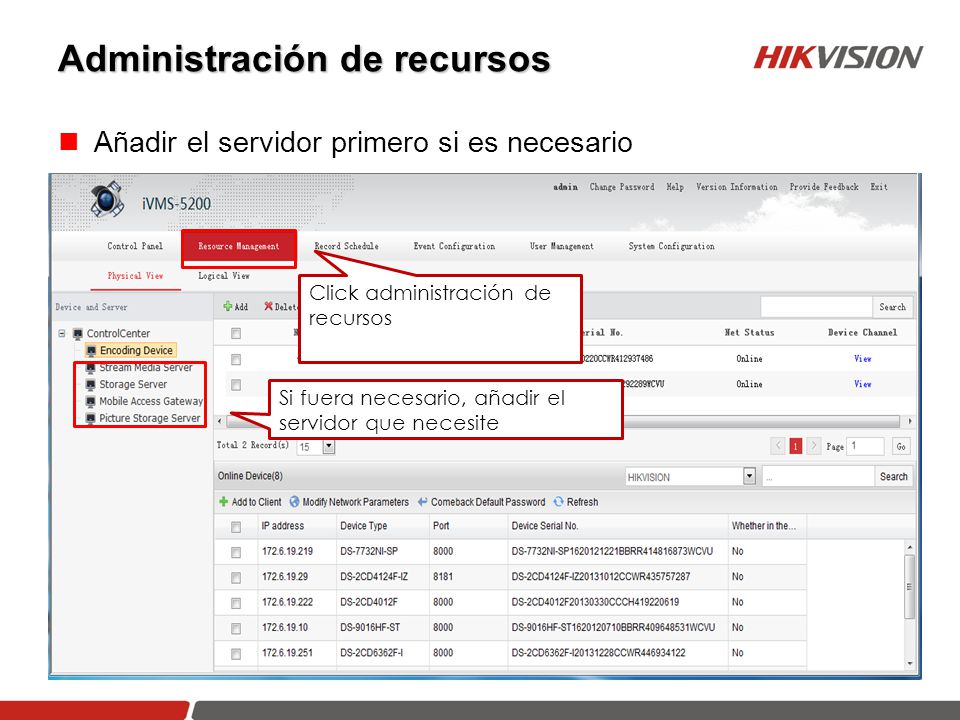Click the port 8181 cell

coord(443,577)
